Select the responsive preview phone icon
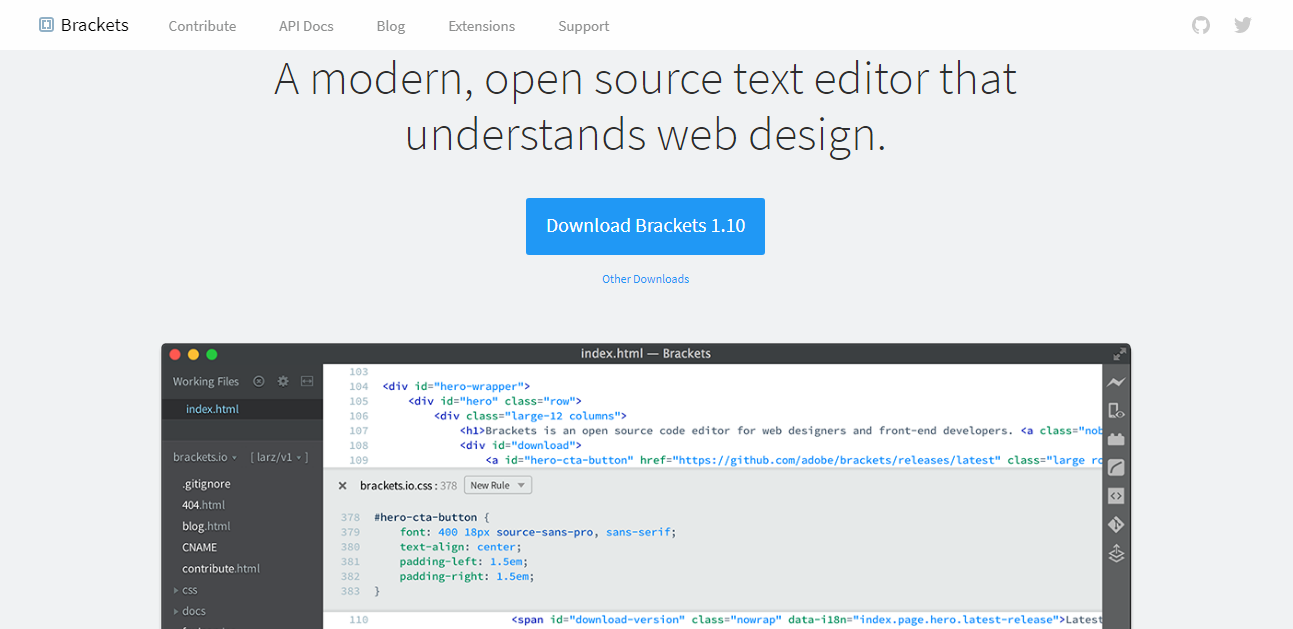The width and height of the screenshot is (1293, 629). coord(1115,410)
